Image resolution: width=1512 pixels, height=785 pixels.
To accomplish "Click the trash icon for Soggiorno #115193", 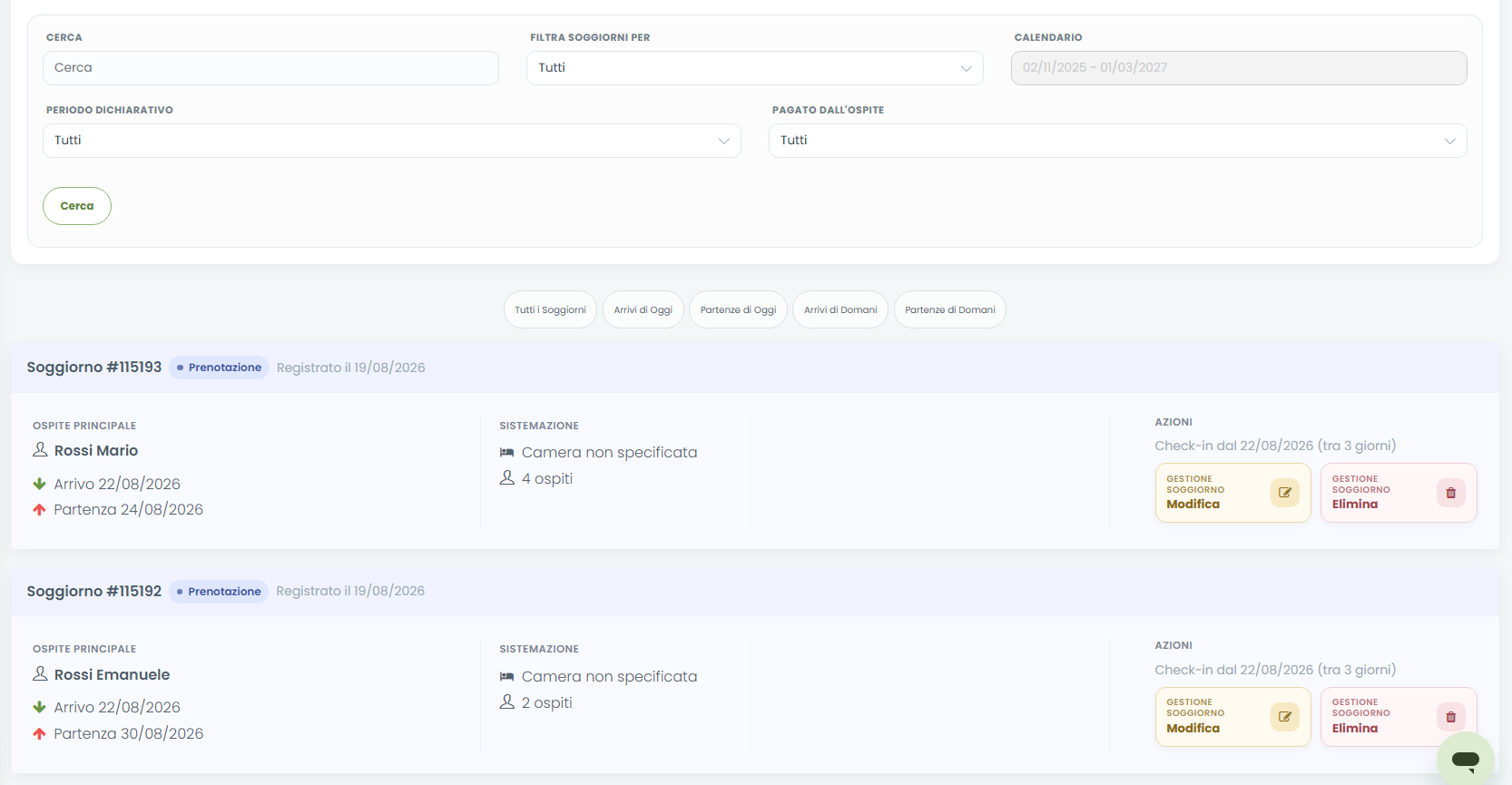I will (x=1450, y=493).
